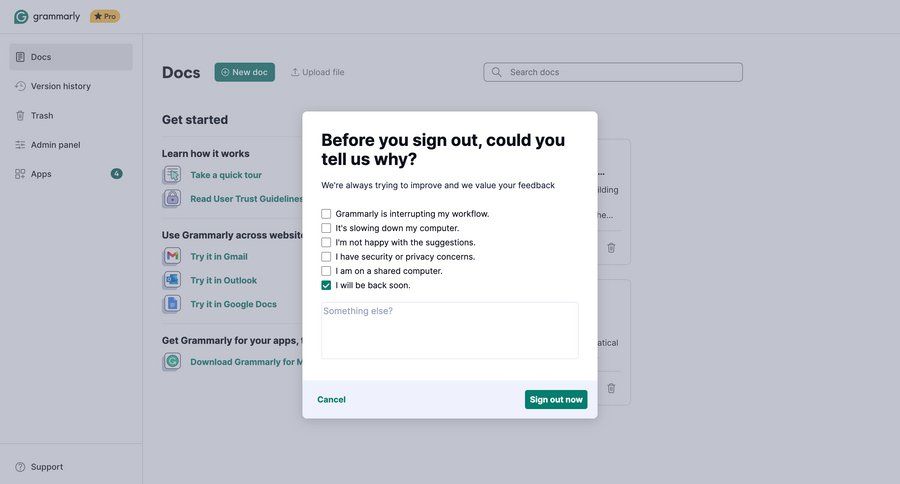Image resolution: width=900 pixels, height=484 pixels.
Task: Check 'It's slowing down my computer'
Action: coord(326,228)
